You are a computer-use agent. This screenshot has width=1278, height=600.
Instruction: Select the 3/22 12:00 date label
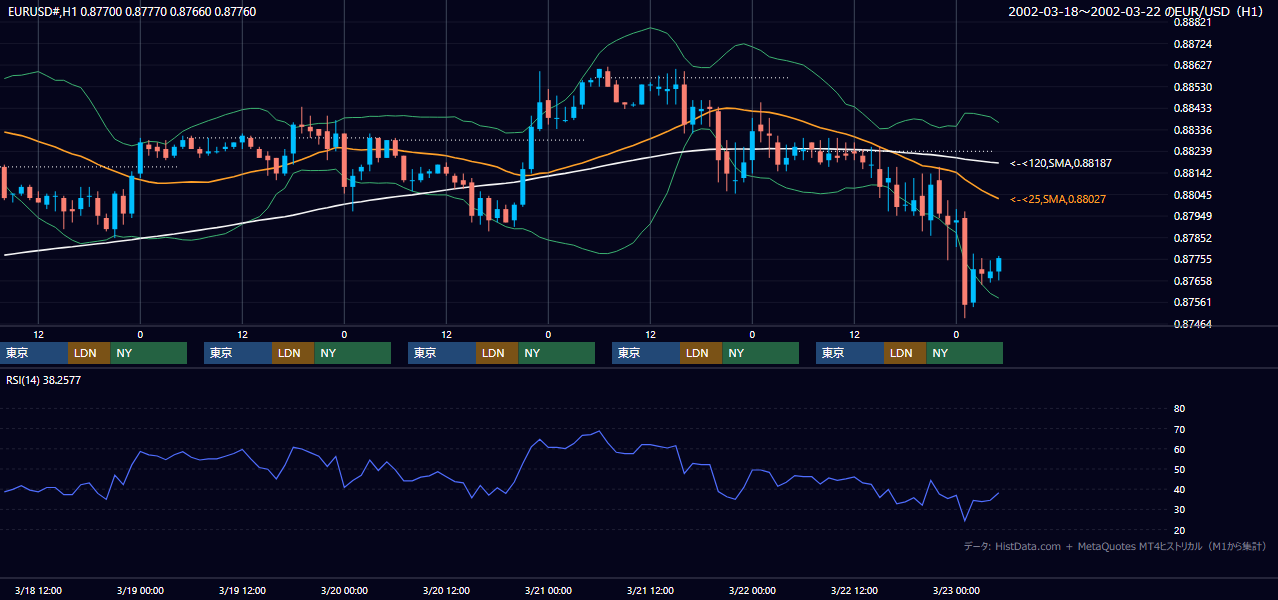click(855, 590)
